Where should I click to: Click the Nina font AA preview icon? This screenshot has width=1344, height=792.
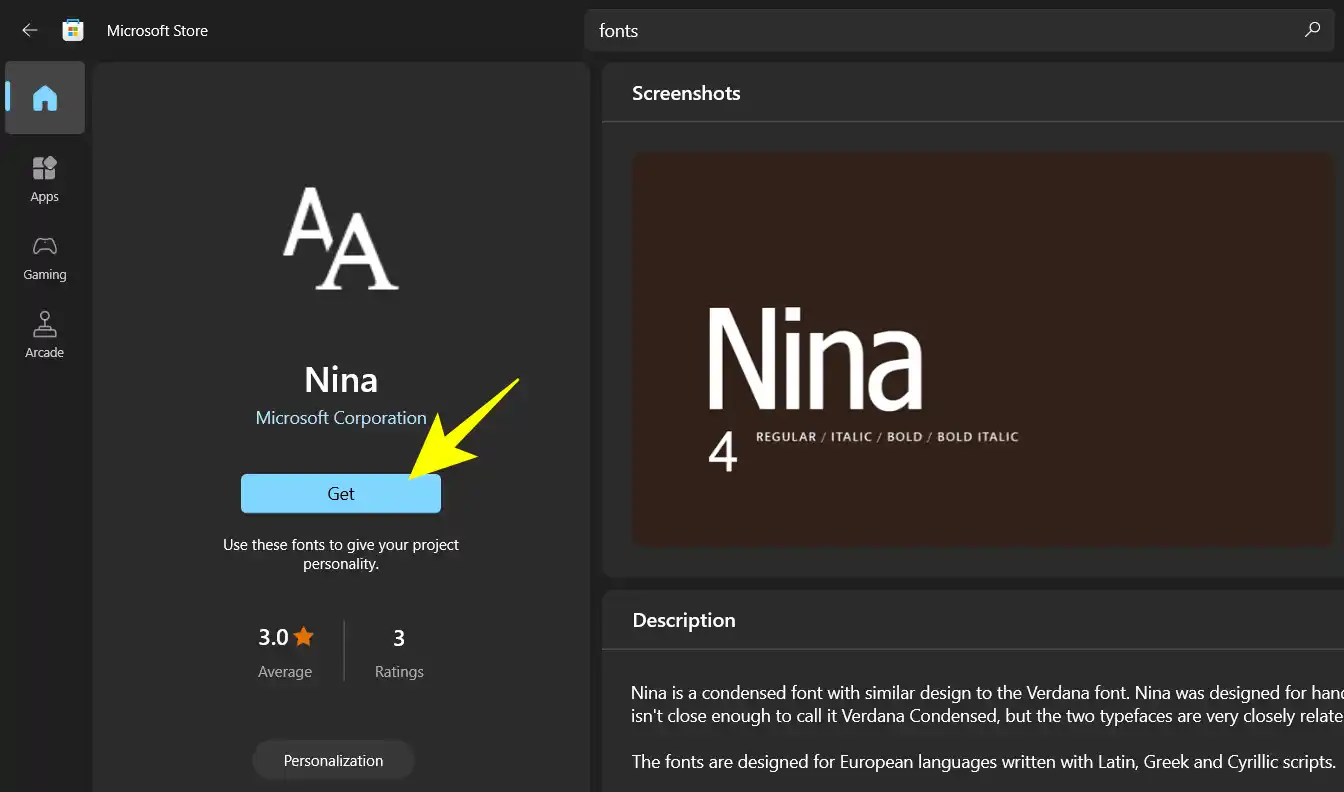point(341,240)
